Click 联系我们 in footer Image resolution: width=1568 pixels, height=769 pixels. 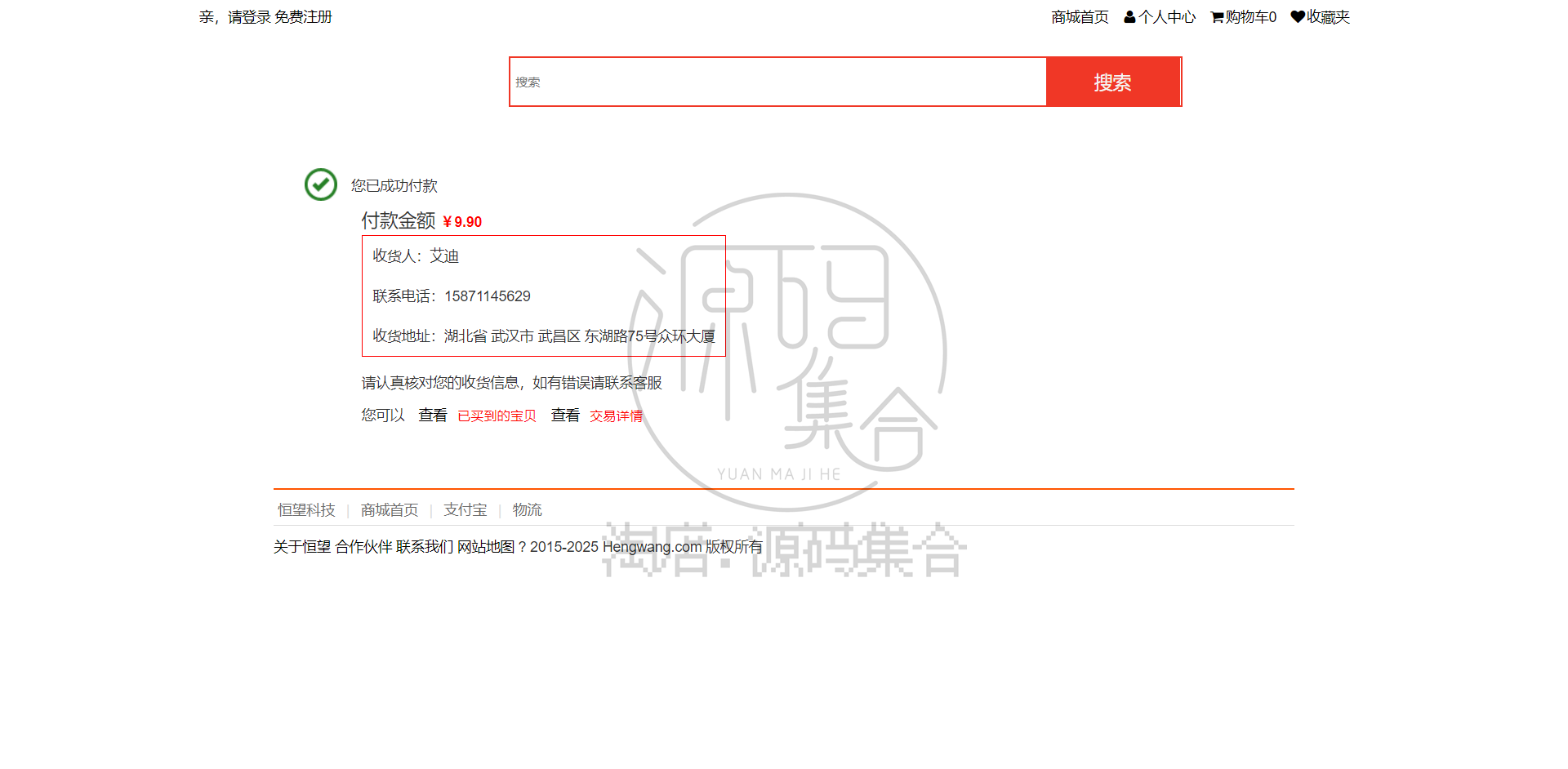tap(425, 547)
